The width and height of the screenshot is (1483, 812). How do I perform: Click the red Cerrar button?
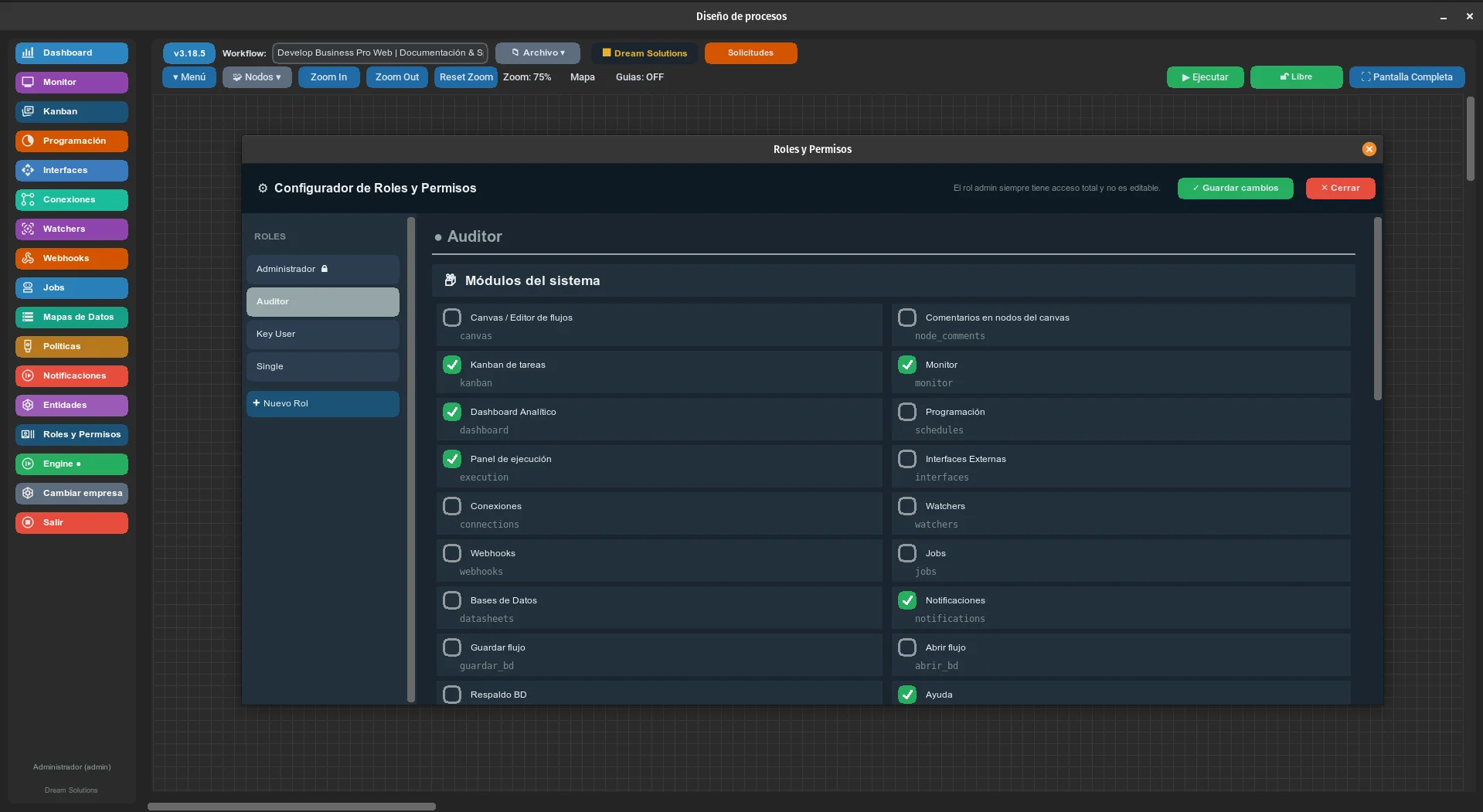click(1340, 189)
